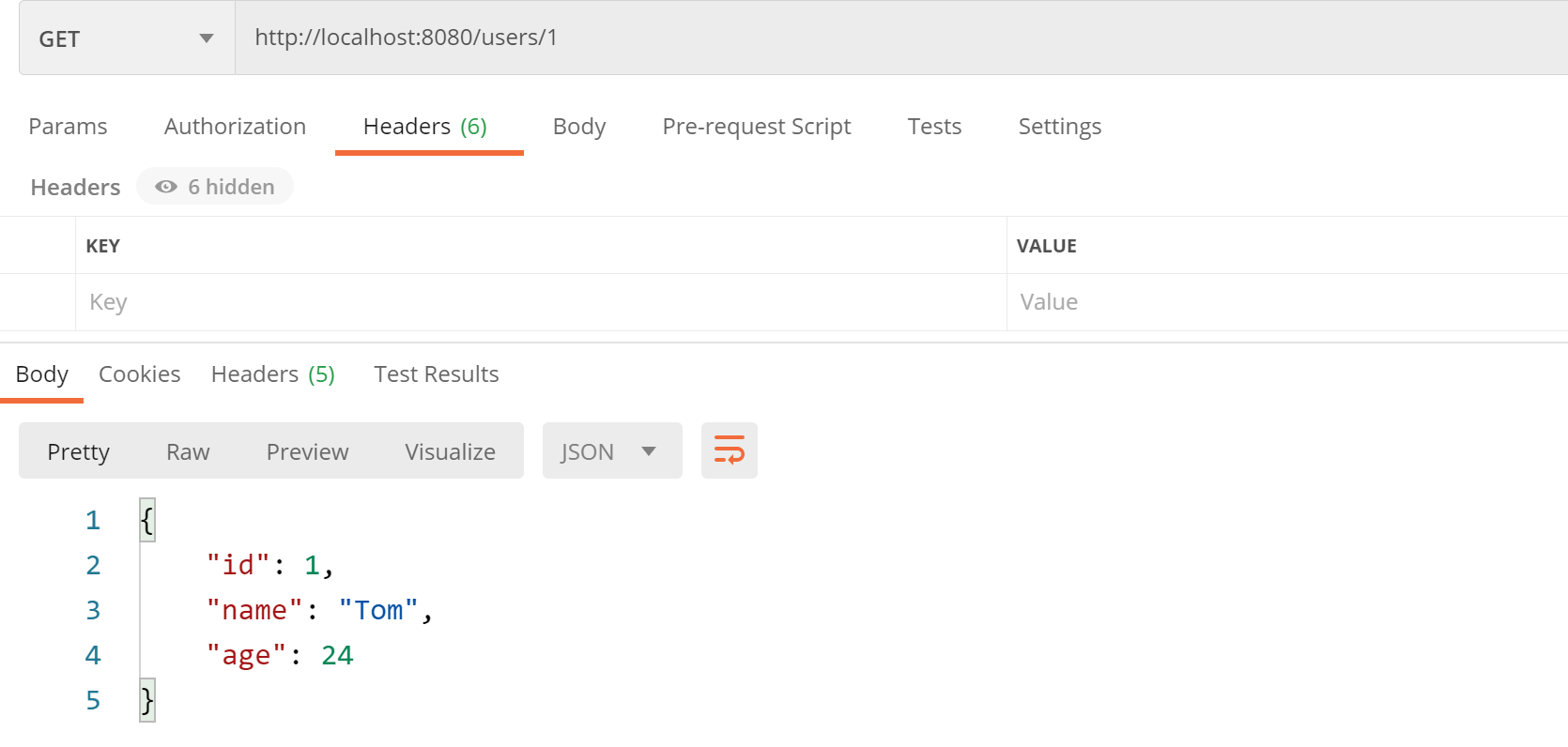The width and height of the screenshot is (1568, 747).
Task: Switch to Visualize response view
Action: [450, 451]
